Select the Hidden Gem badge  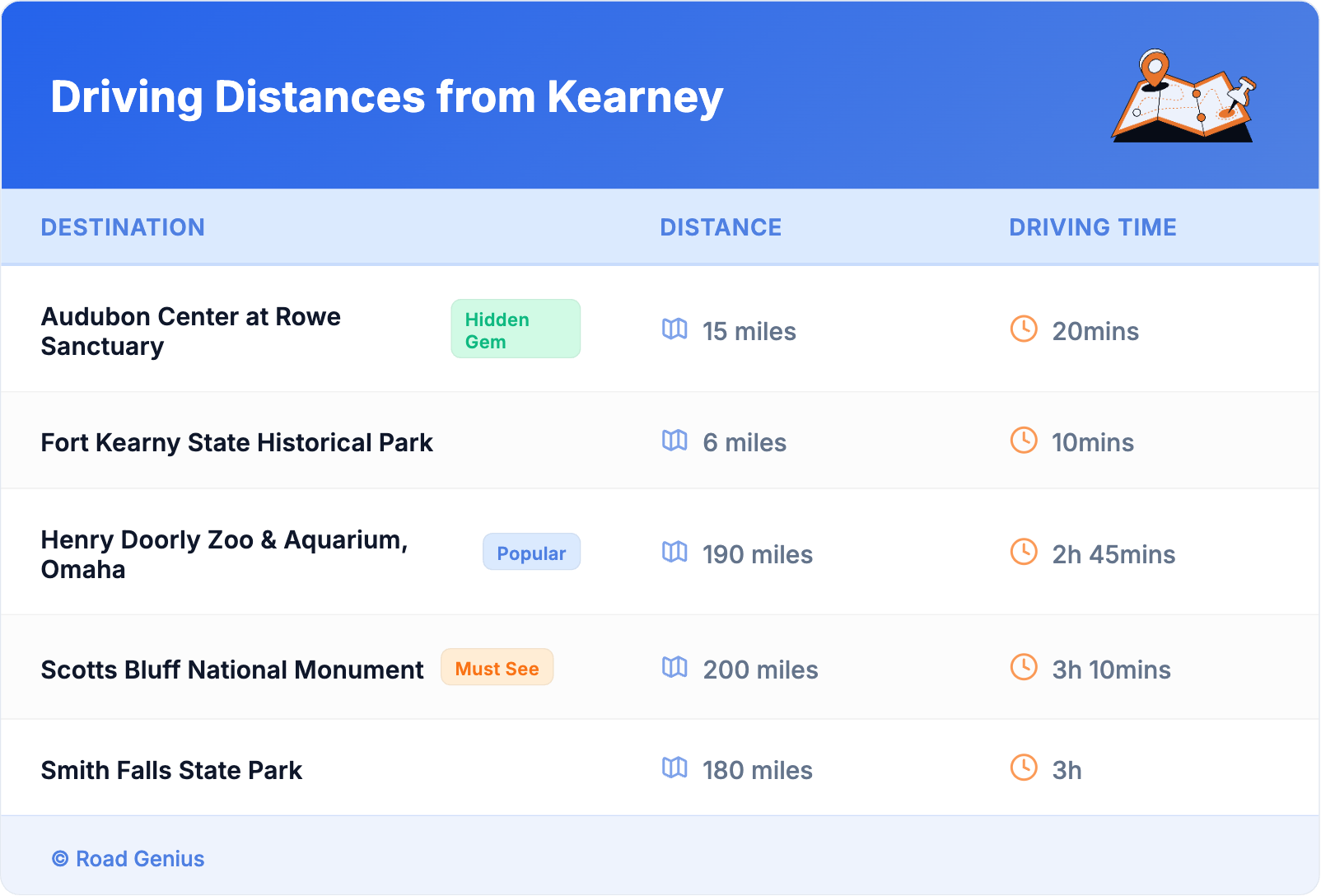[x=516, y=329]
